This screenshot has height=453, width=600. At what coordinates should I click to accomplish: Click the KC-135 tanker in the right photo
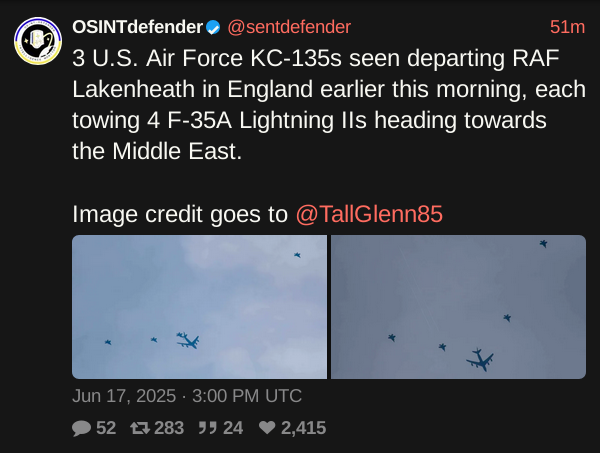point(480,360)
